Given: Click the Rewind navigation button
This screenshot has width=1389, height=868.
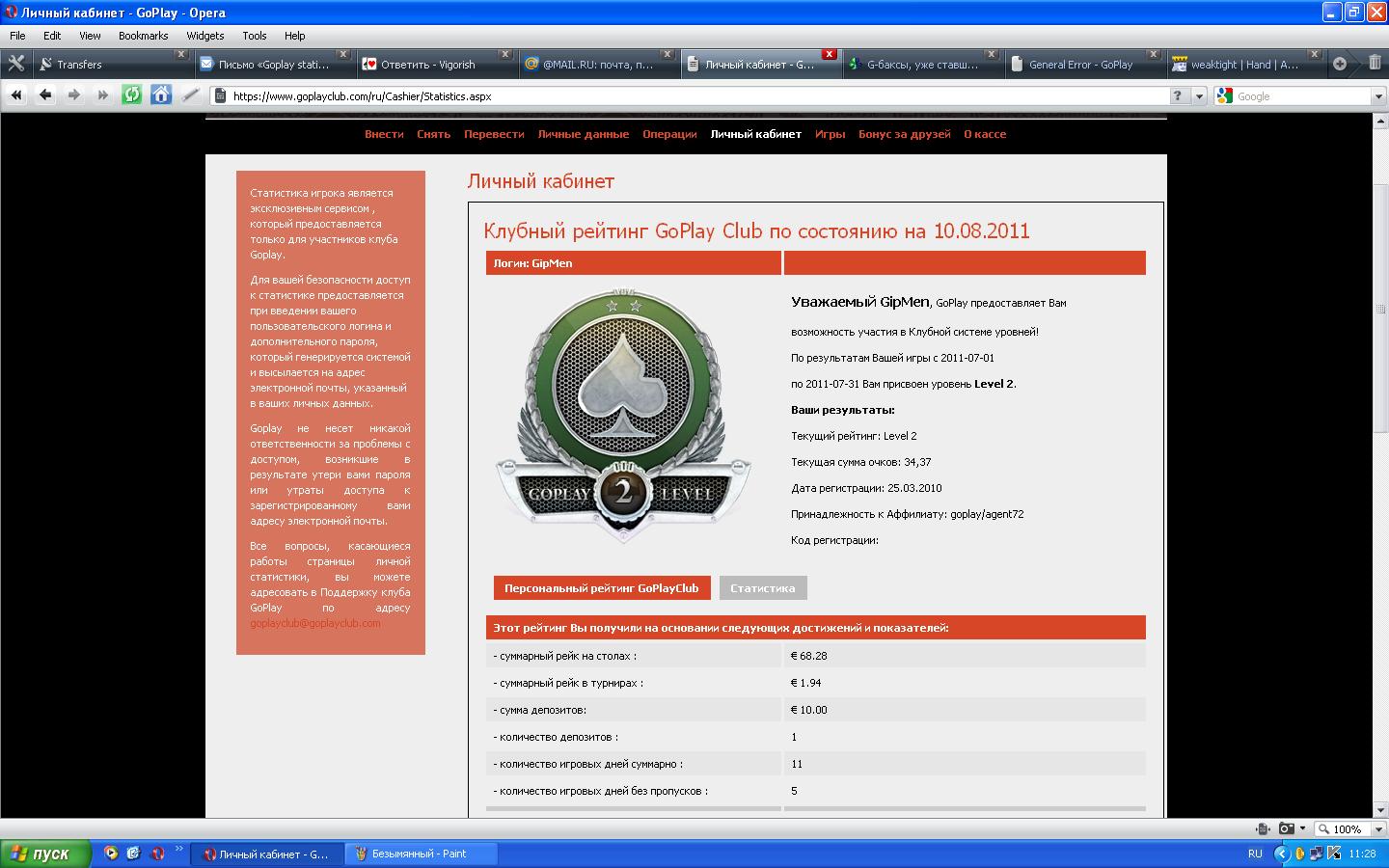Looking at the screenshot, I should pyautogui.click(x=16, y=95).
